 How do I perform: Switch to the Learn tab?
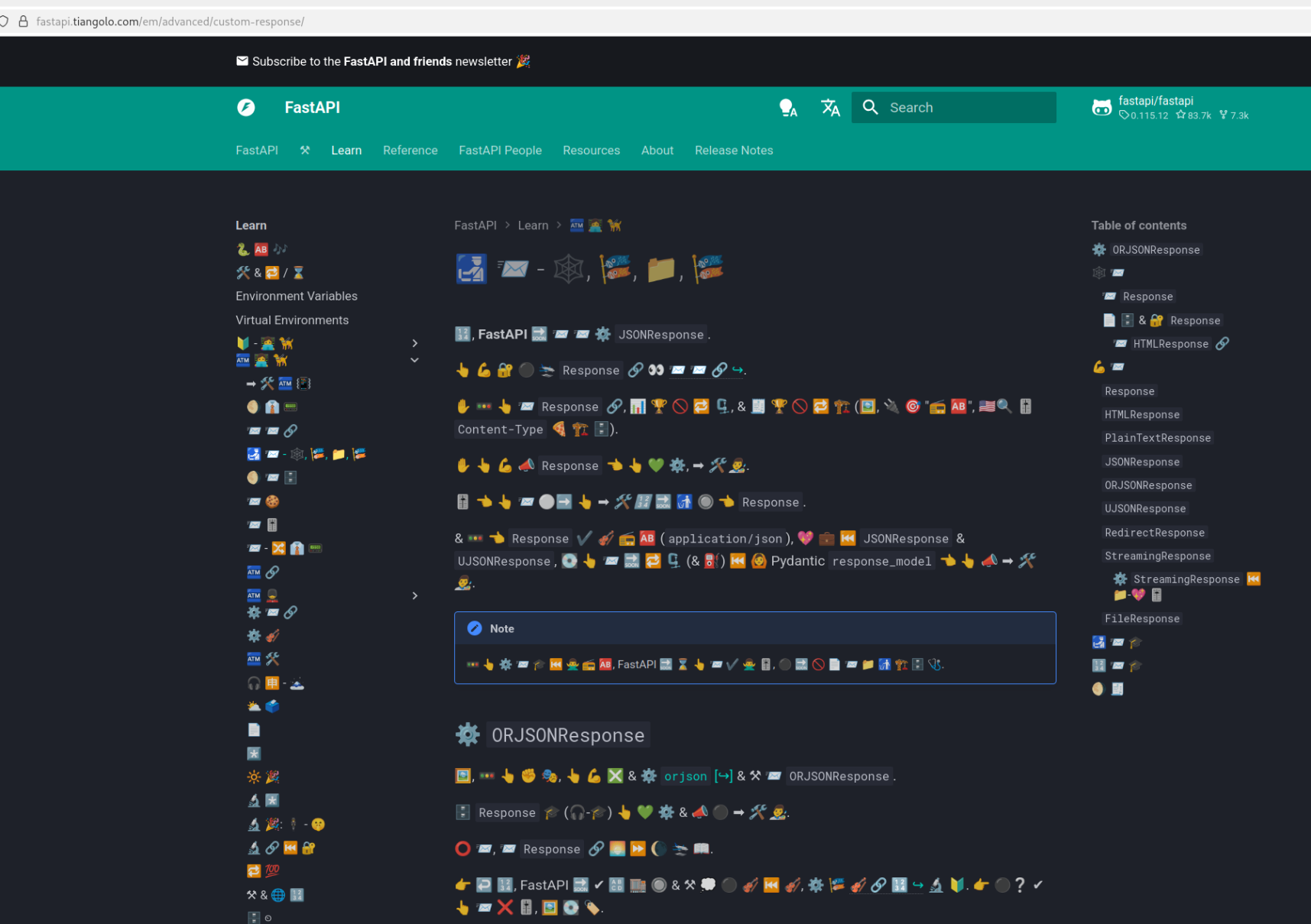click(x=346, y=151)
